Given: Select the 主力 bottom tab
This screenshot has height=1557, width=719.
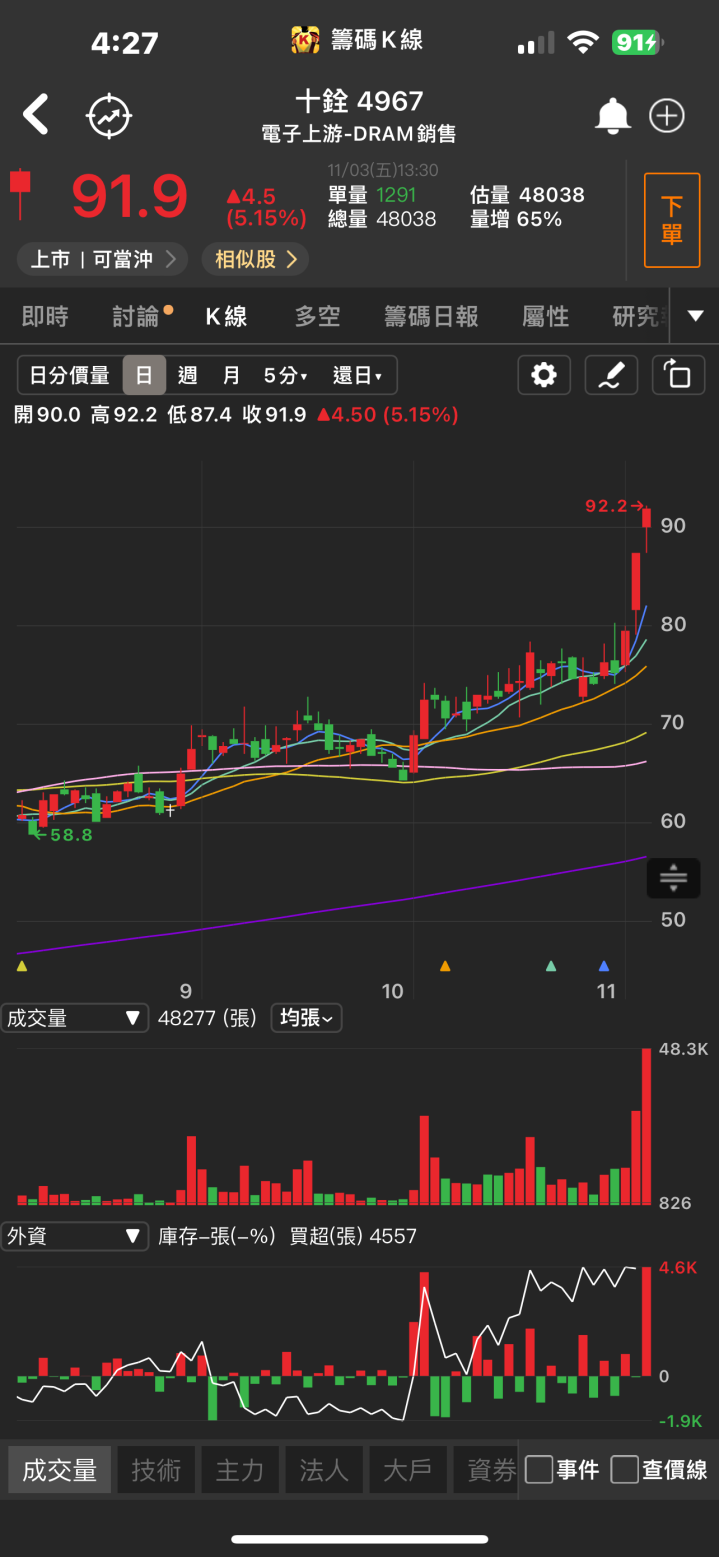Looking at the screenshot, I should click(240, 1470).
